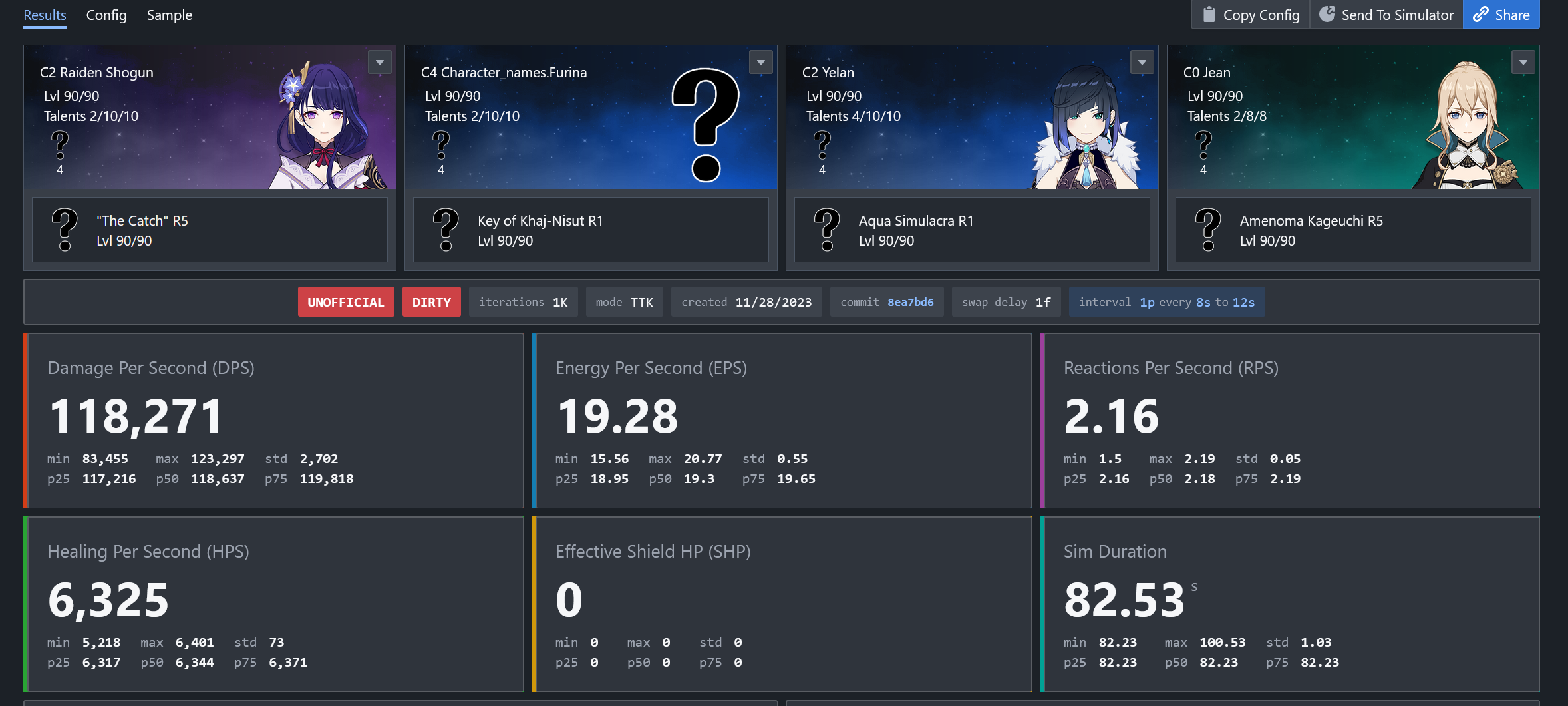Click the EPS value 19.28
Image resolution: width=1568 pixels, height=706 pixels.
[617, 416]
